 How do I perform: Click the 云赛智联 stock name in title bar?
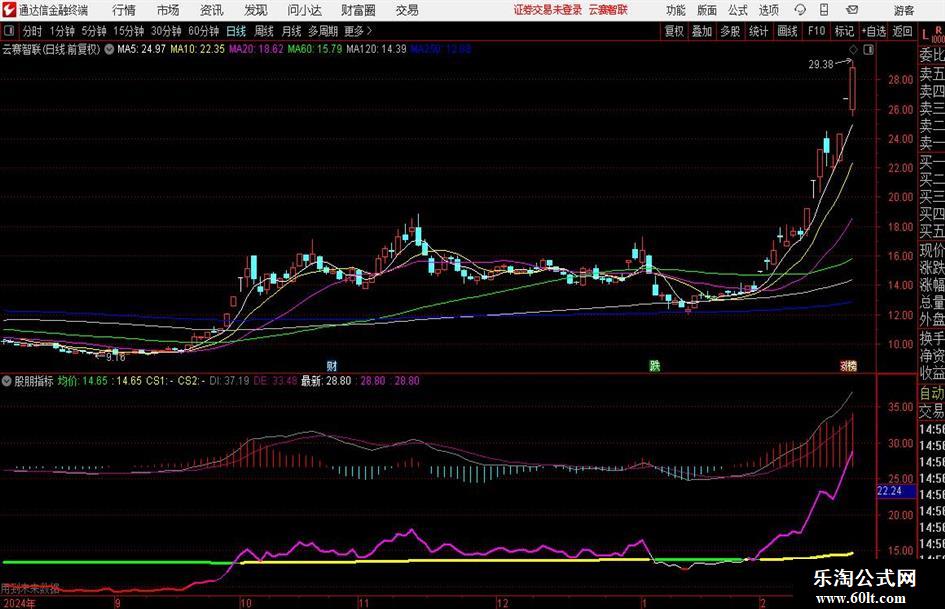[608, 10]
